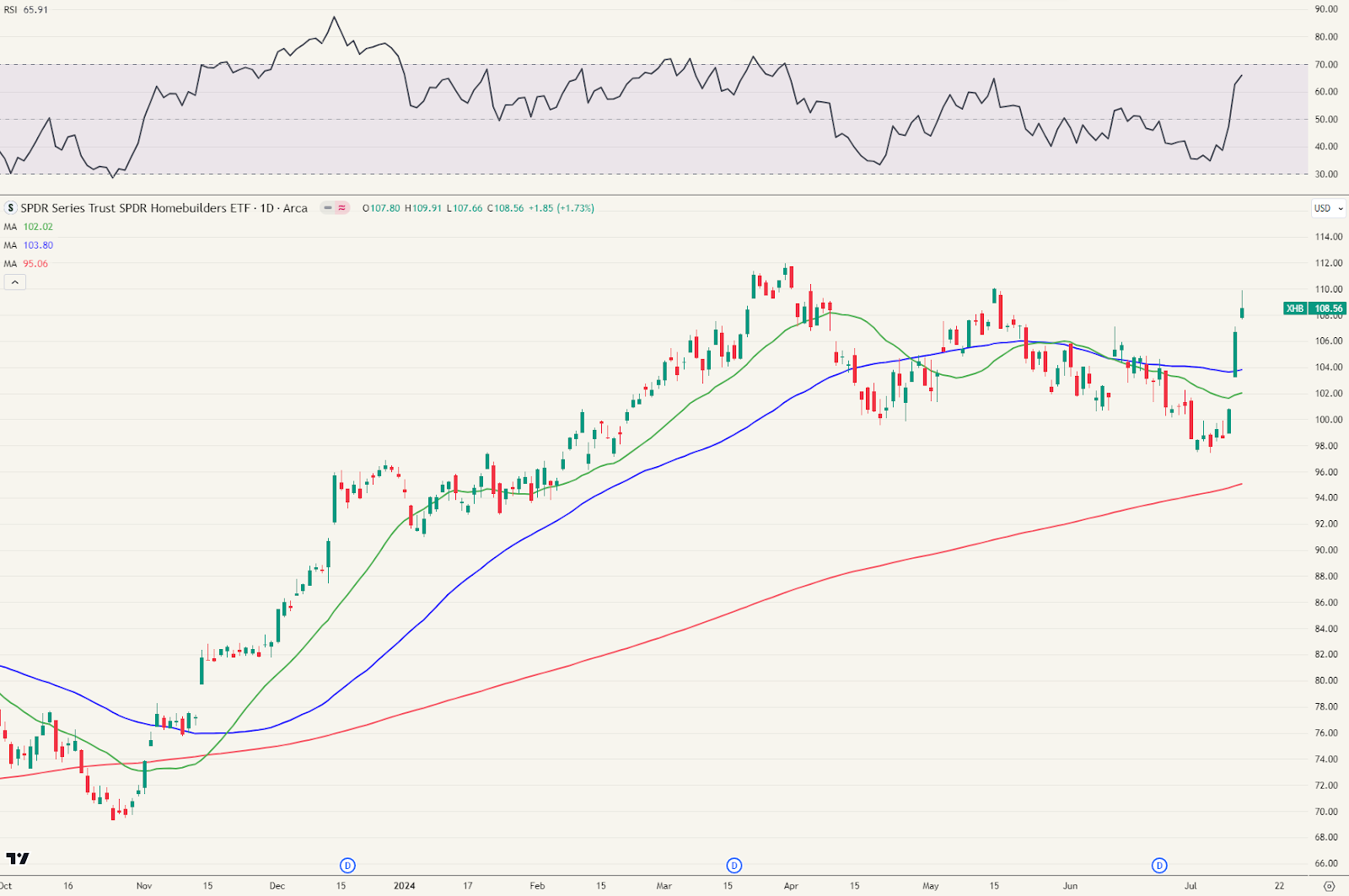
Task: Open chart settings hexagon gear icon
Action: pos(1330,886)
